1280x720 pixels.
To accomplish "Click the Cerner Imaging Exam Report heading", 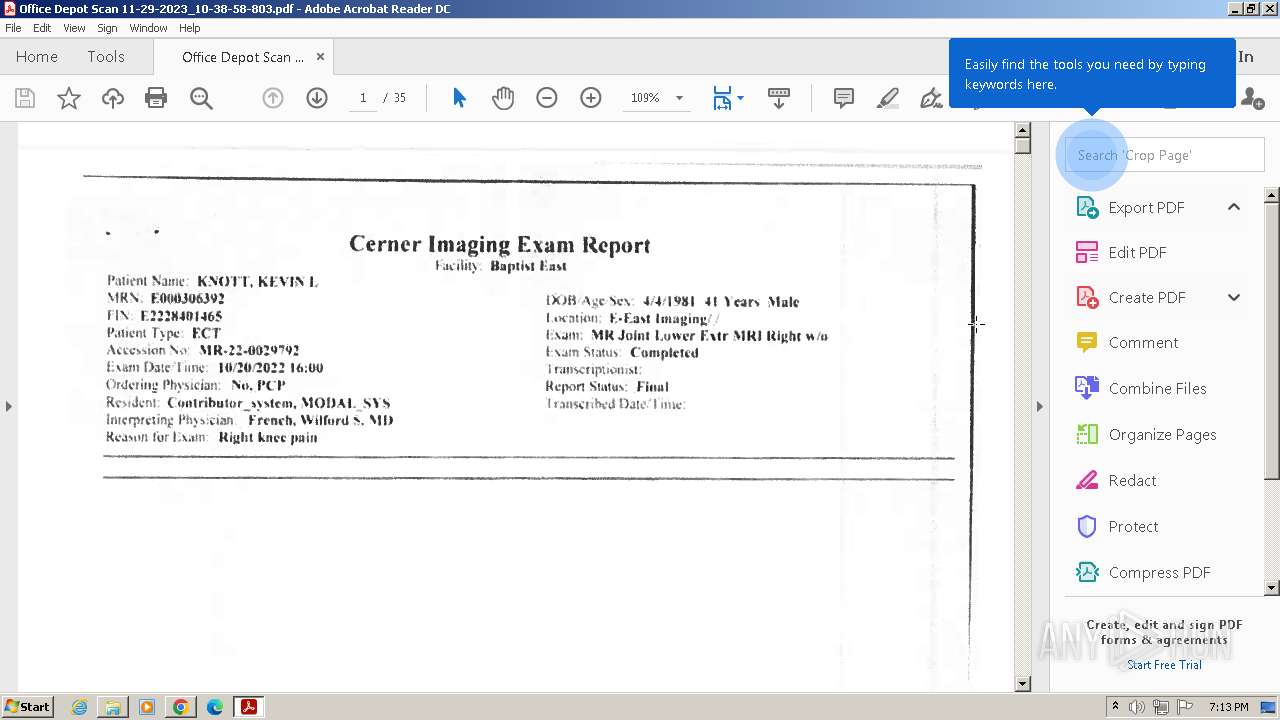I will click(499, 245).
